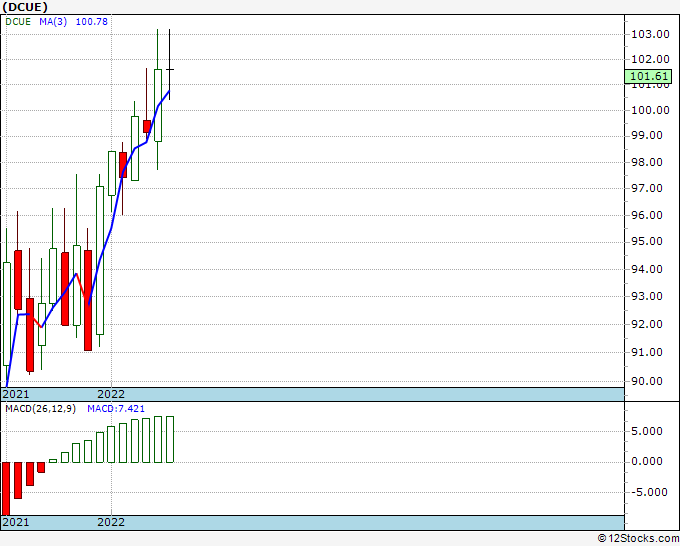The width and height of the screenshot is (680, 546).
Task: Click the MA(3) indicator label
Action: (53, 22)
